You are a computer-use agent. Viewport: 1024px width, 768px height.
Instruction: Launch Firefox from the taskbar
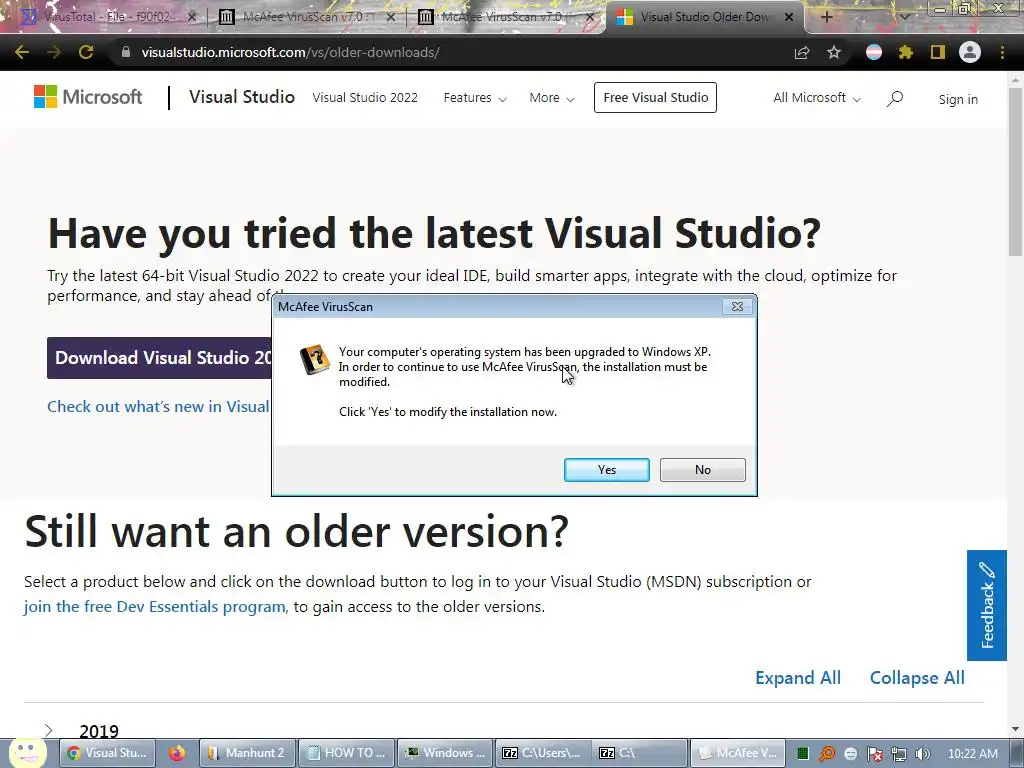click(x=176, y=753)
